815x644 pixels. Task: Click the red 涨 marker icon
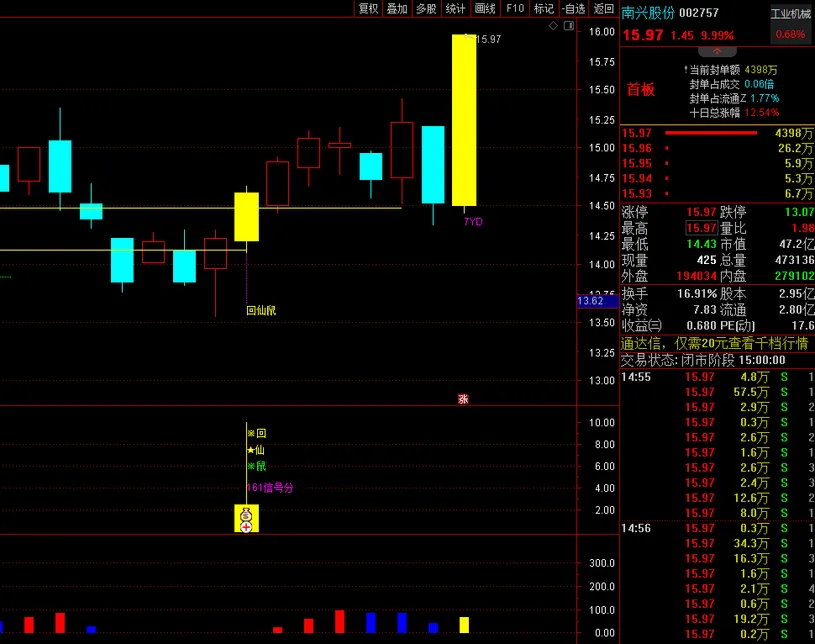point(463,399)
